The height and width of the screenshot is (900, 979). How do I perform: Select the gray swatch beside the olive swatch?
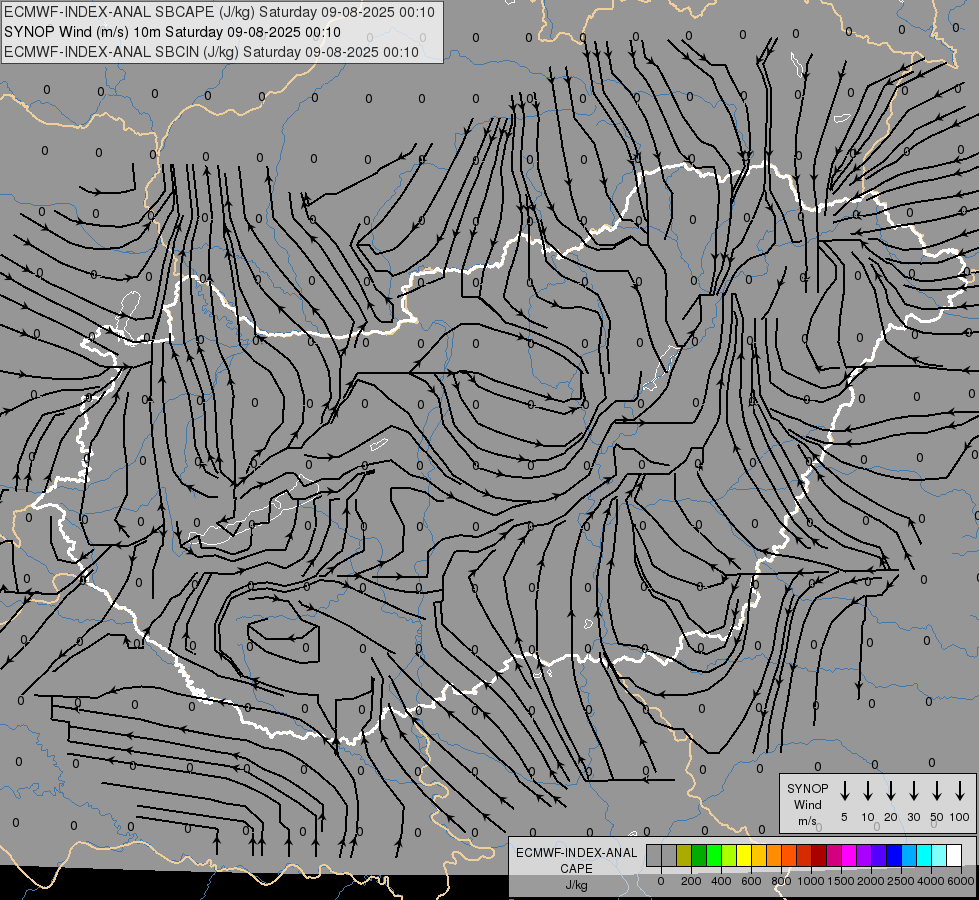pos(669,856)
